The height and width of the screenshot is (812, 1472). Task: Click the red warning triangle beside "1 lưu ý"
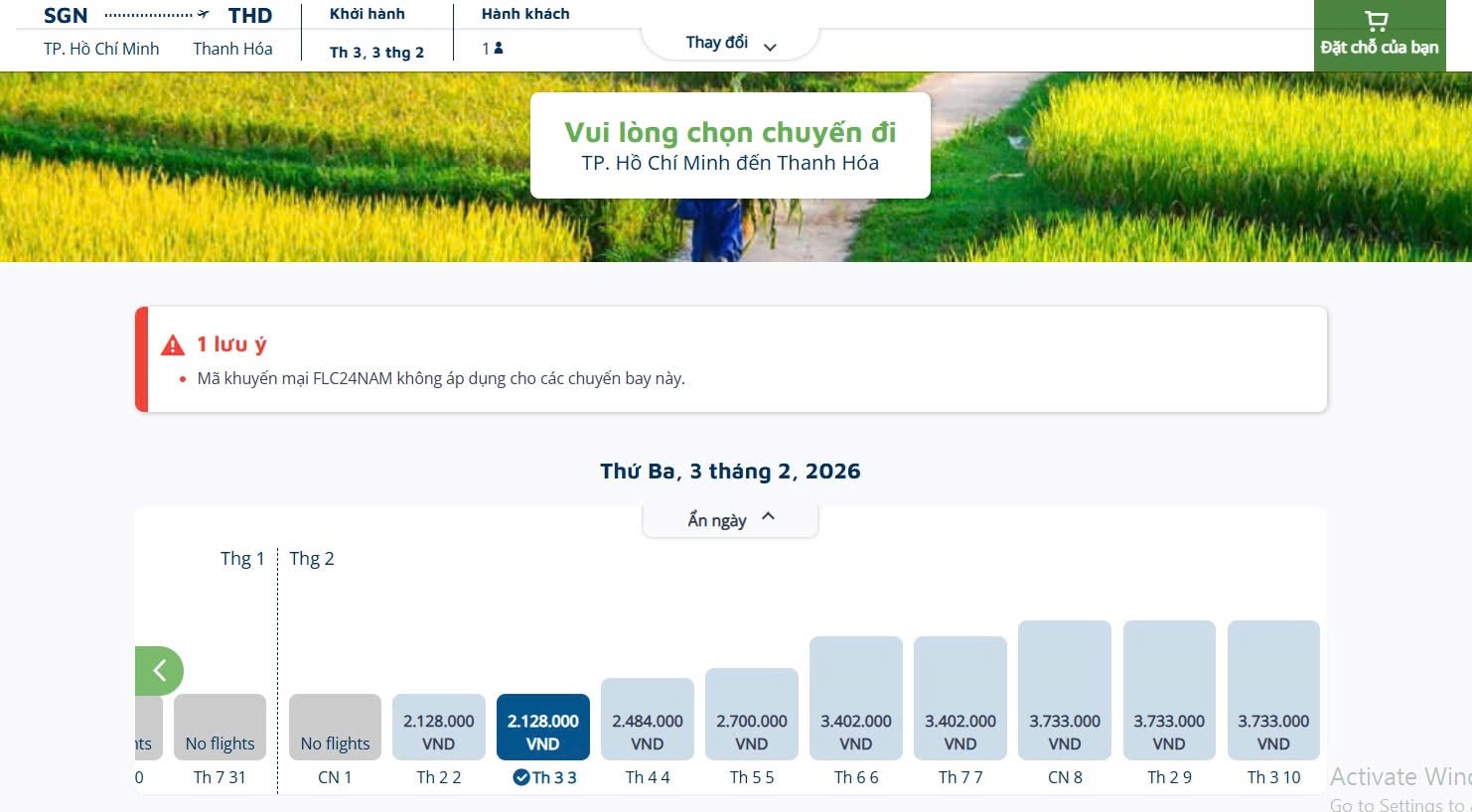(x=173, y=344)
